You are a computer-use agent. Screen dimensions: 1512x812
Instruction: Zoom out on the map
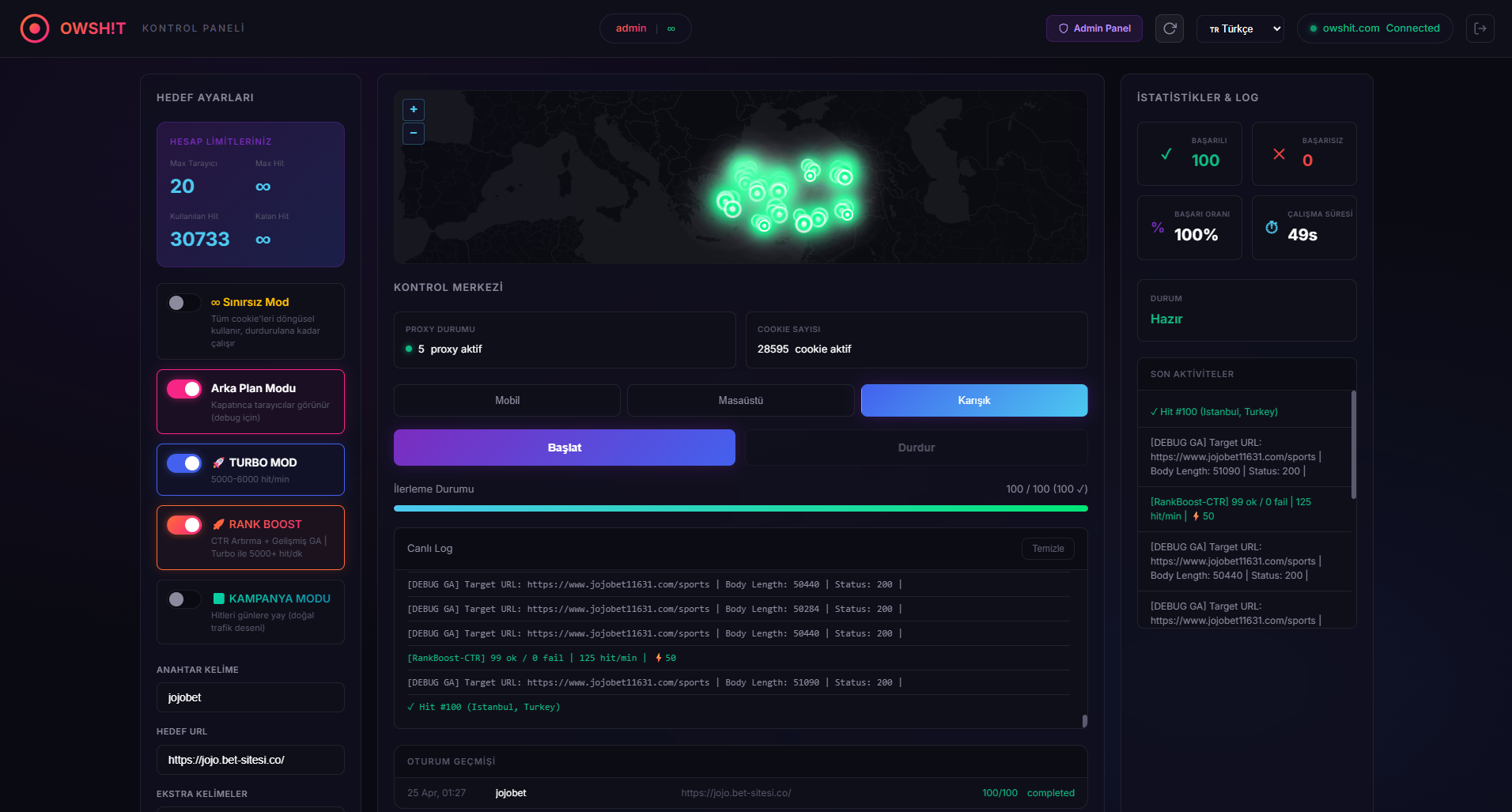414,134
